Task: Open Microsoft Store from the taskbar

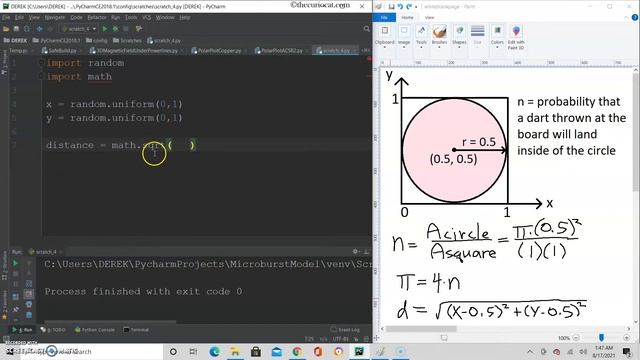Action: (256, 351)
